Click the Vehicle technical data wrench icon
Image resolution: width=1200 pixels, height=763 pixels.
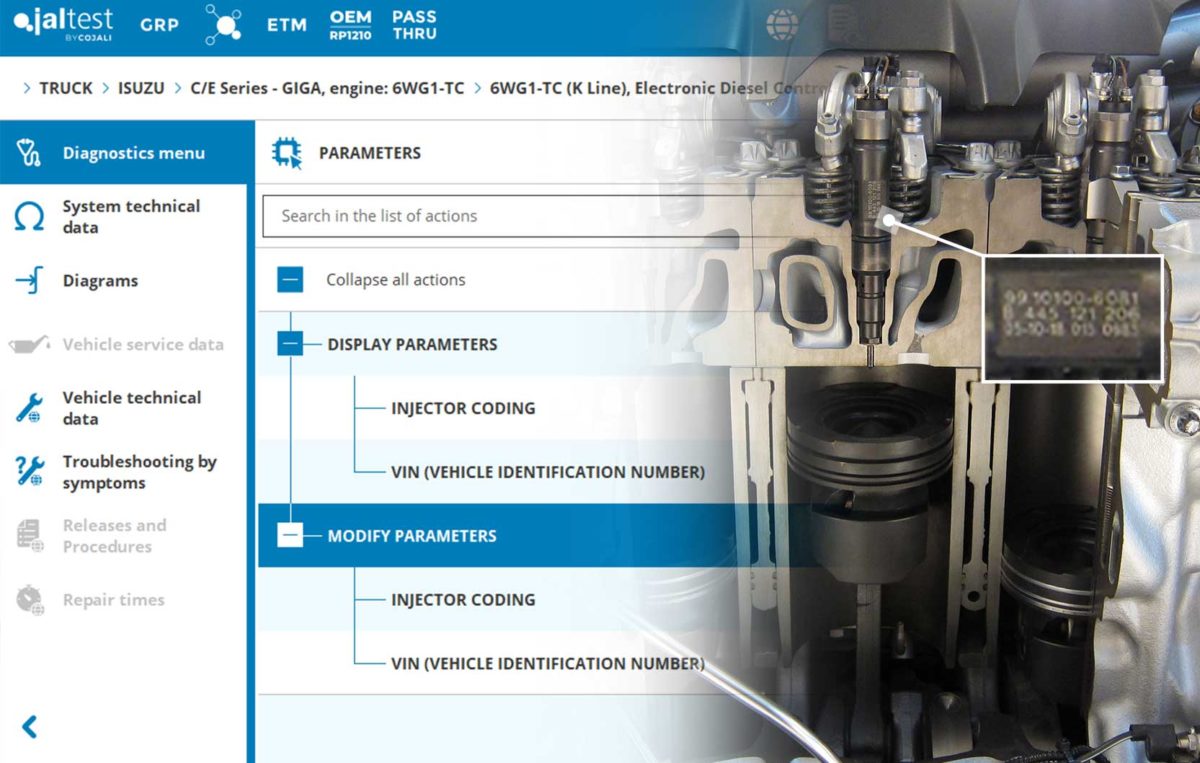pyautogui.click(x=29, y=408)
